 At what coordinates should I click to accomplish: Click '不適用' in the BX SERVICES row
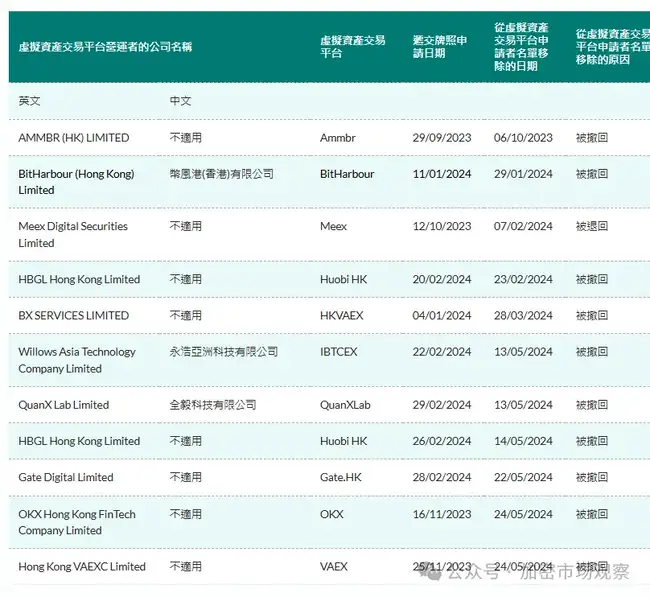pos(186,315)
